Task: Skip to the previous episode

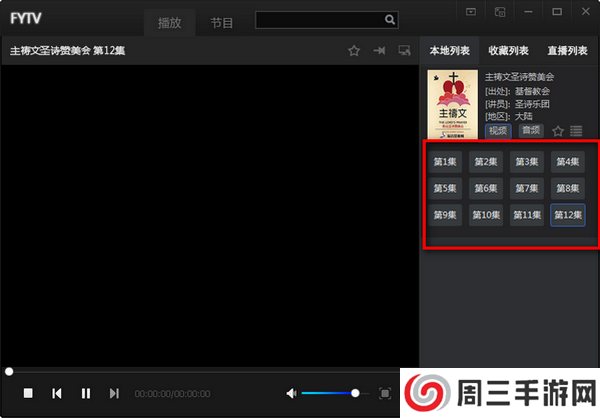Action: click(x=57, y=394)
